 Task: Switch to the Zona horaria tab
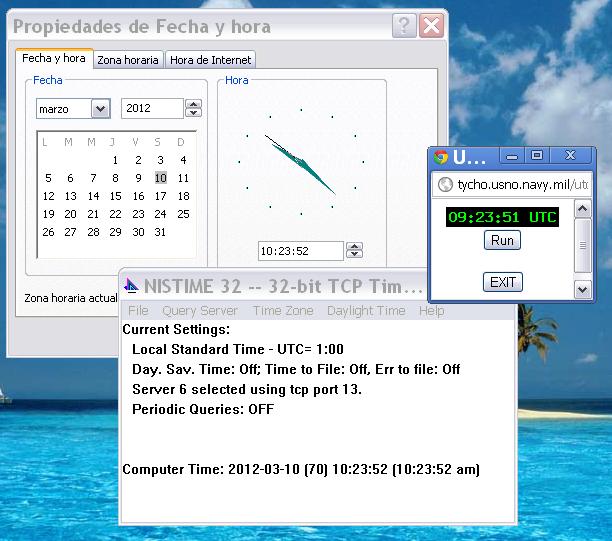pyautogui.click(x=127, y=60)
